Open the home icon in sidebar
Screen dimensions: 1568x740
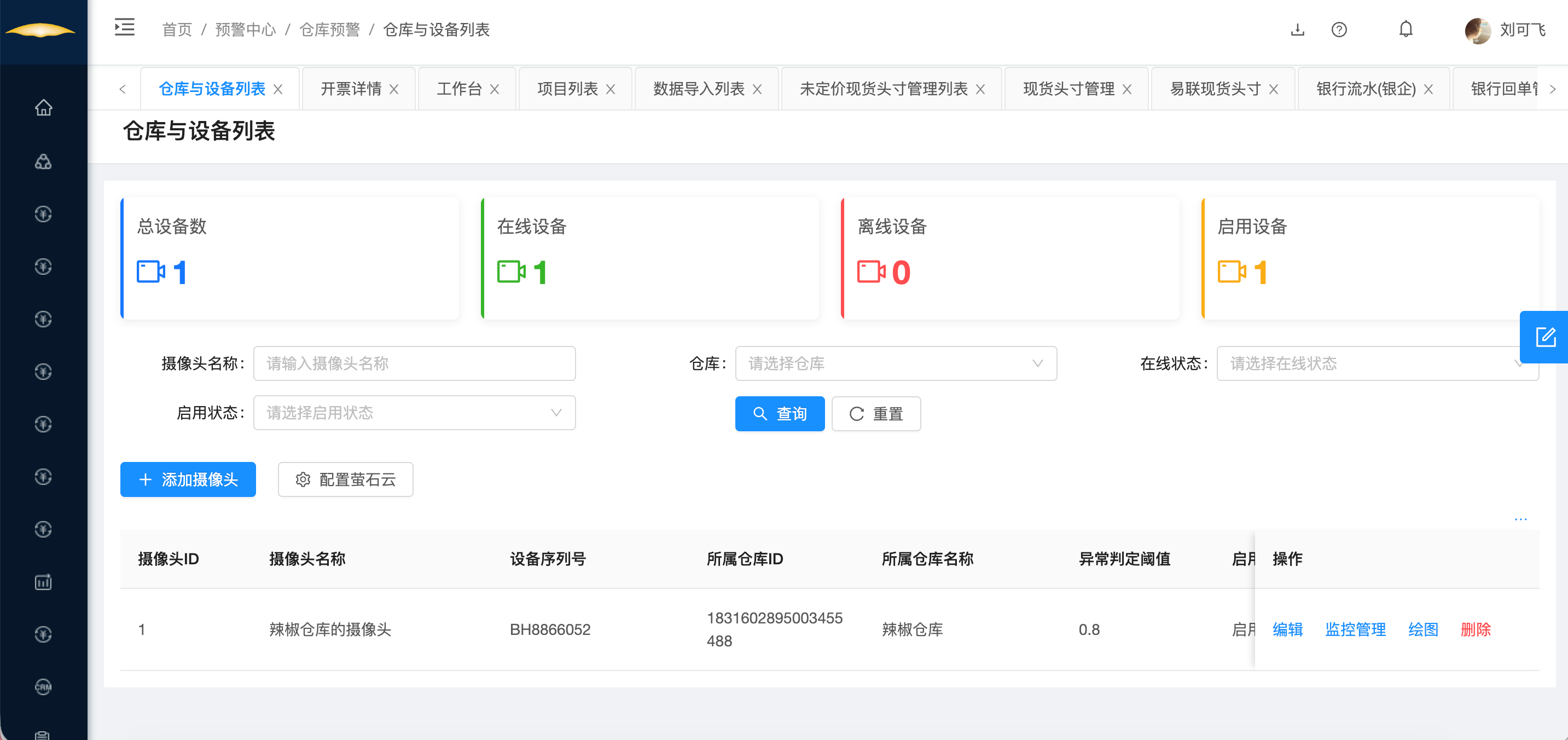(43, 108)
